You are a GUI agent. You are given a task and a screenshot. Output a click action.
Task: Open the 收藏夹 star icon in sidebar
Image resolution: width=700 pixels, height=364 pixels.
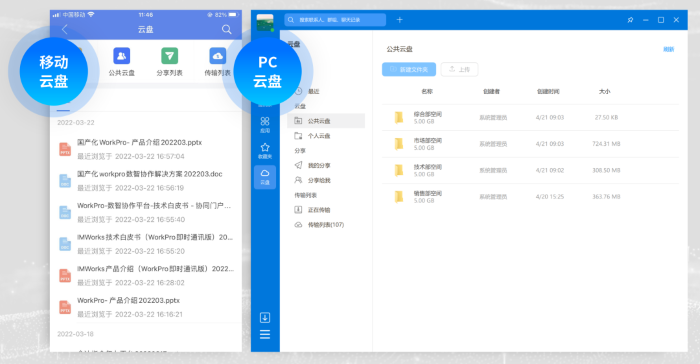[x=265, y=151]
